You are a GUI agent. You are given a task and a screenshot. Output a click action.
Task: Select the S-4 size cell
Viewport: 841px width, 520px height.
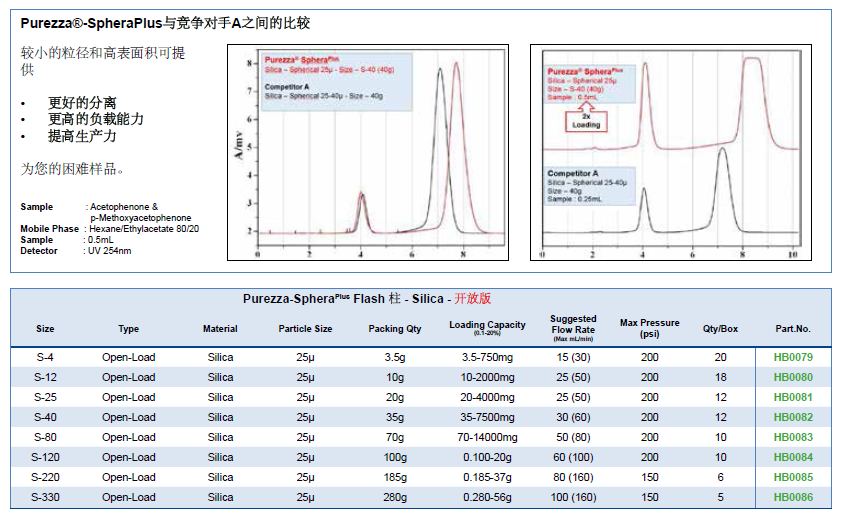click(x=45, y=357)
